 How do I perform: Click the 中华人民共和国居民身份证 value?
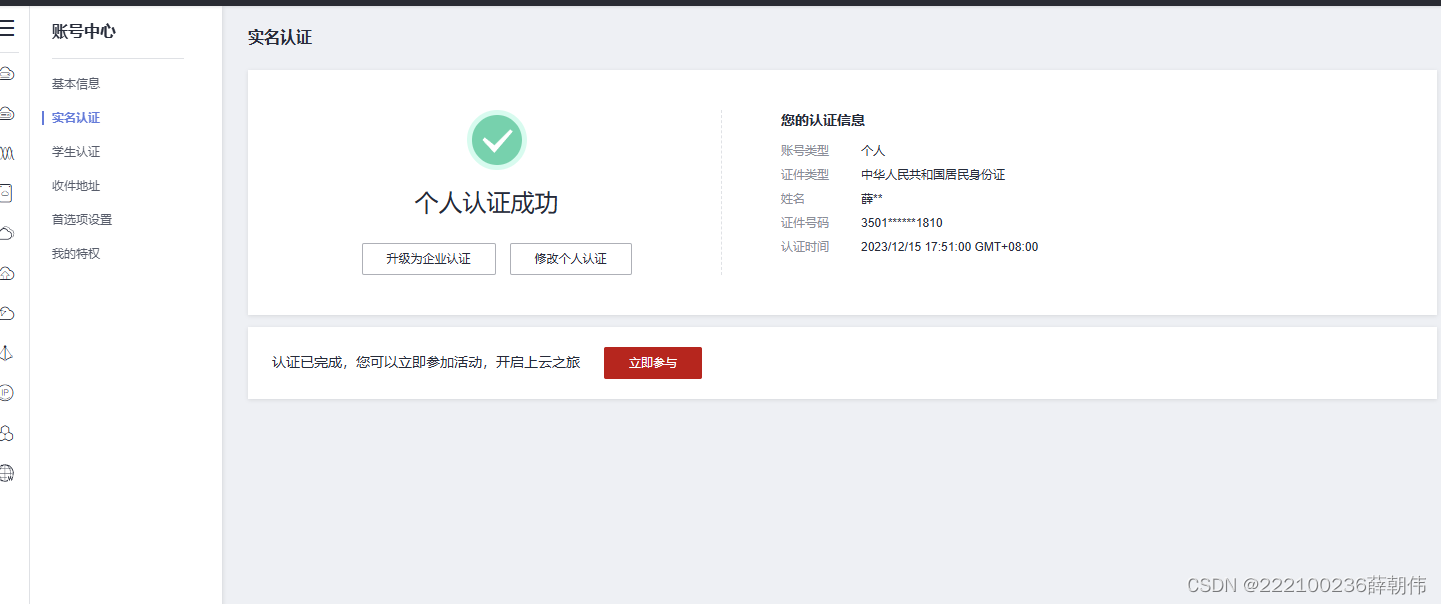[x=933, y=175]
